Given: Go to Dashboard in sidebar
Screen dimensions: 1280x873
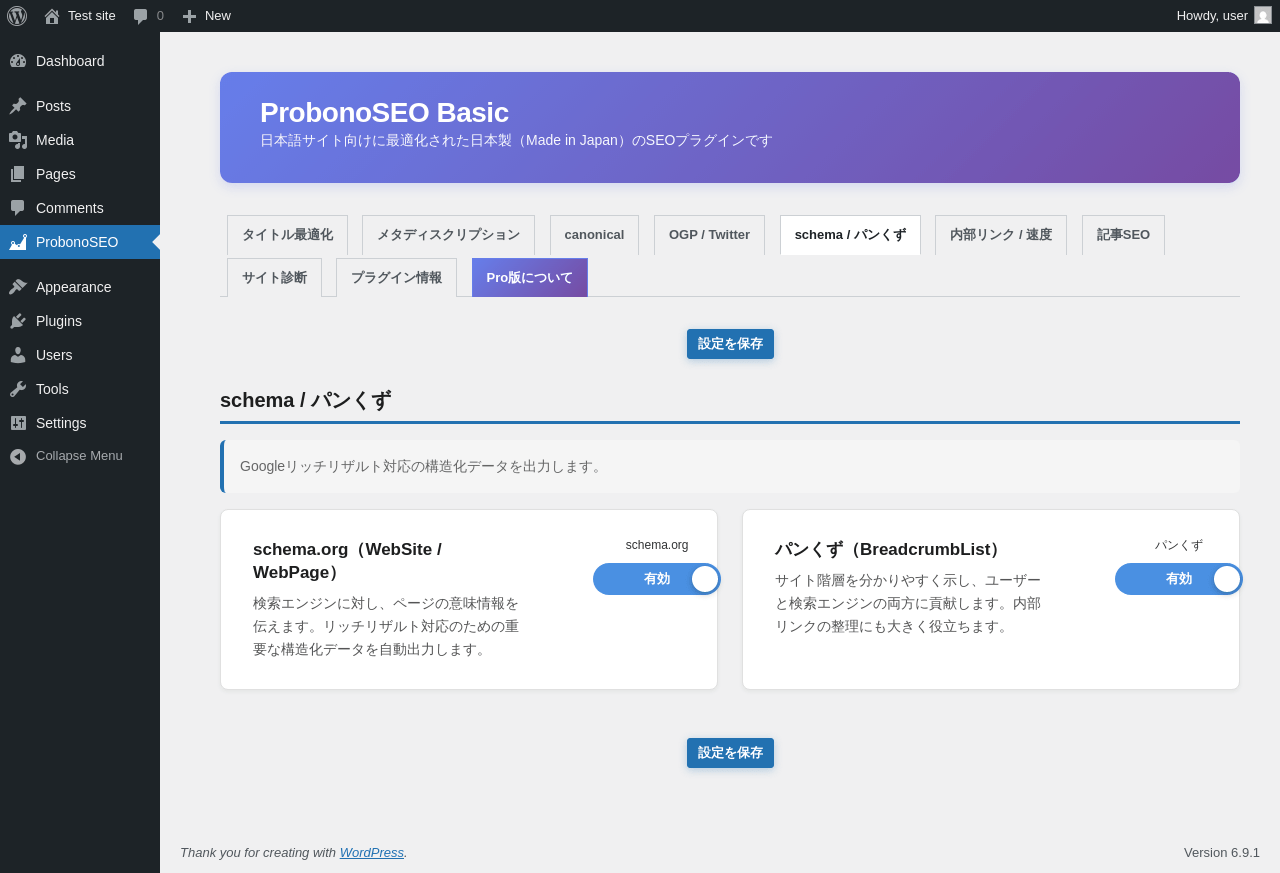Looking at the screenshot, I should [70, 61].
